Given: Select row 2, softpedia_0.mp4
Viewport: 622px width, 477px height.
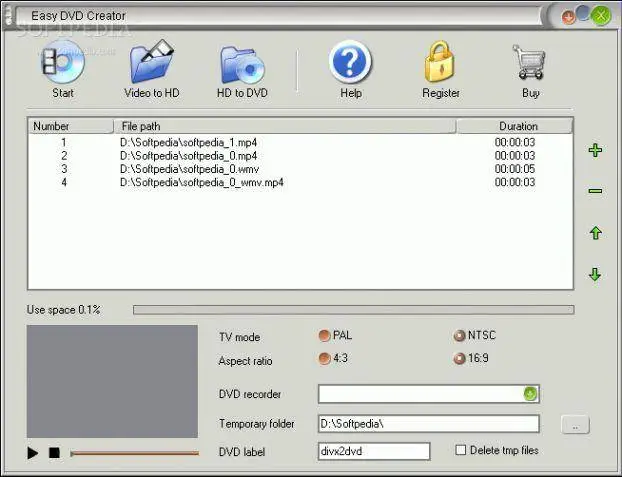Looking at the screenshot, I should tap(300, 156).
